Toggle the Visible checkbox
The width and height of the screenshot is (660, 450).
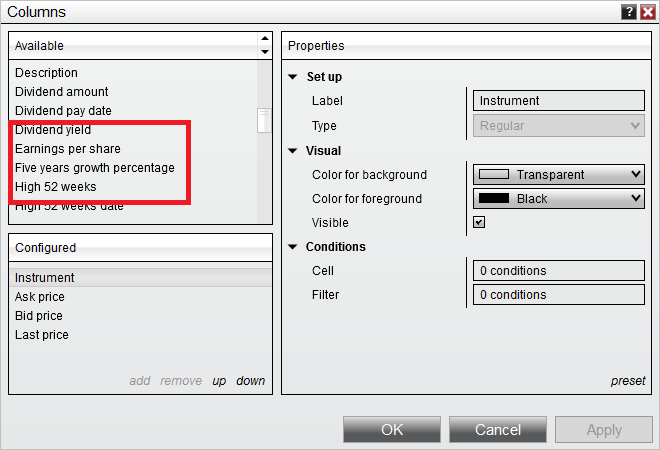[479, 222]
